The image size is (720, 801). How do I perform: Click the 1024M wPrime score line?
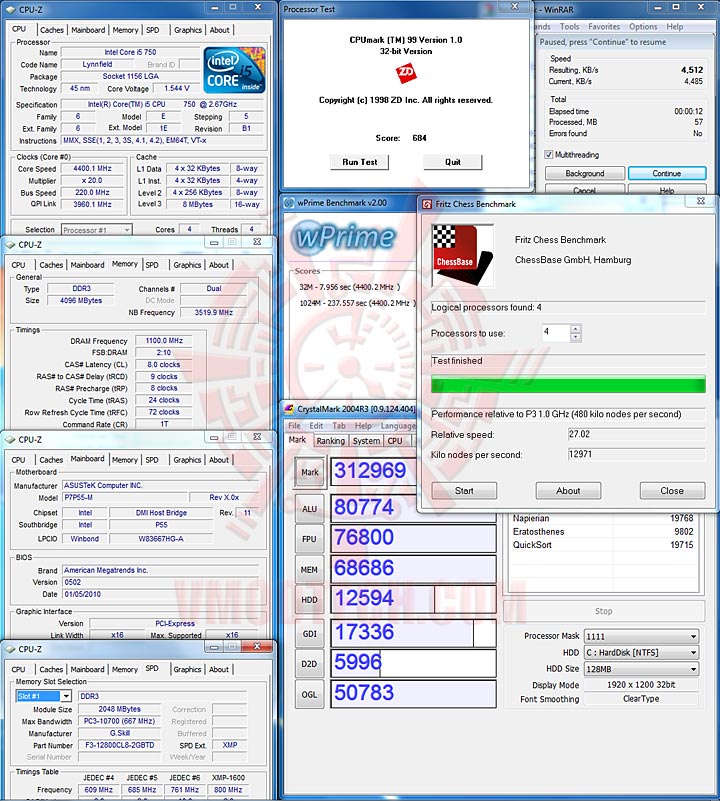click(357, 303)
